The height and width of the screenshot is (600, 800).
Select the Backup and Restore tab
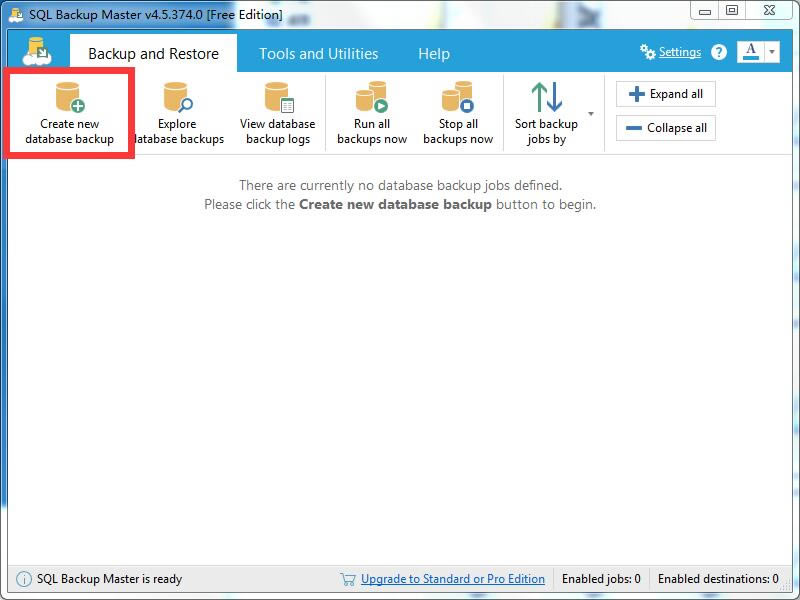152,53
